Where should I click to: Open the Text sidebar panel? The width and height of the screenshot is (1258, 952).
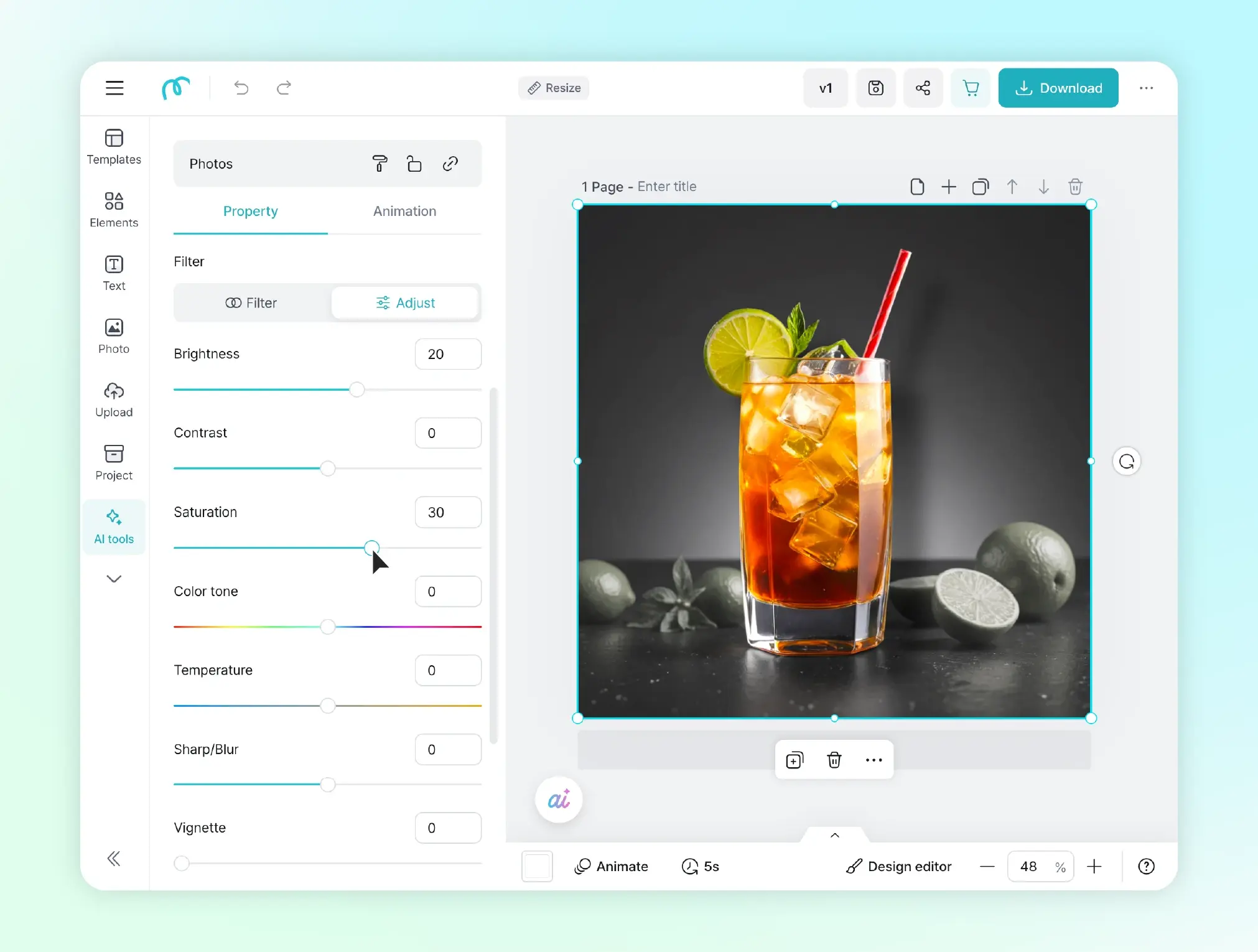click(114, 273)
